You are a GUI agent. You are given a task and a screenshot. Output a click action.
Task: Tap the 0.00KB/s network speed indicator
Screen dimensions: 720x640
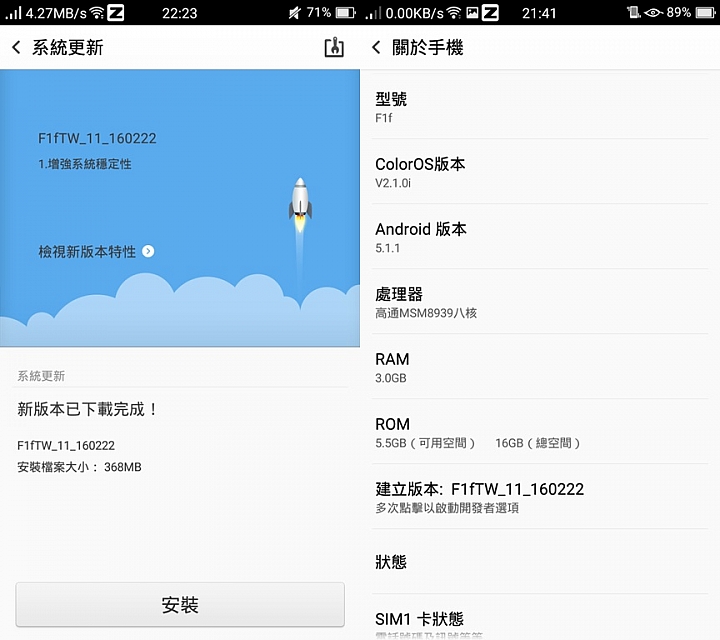(x=415, y=13)
